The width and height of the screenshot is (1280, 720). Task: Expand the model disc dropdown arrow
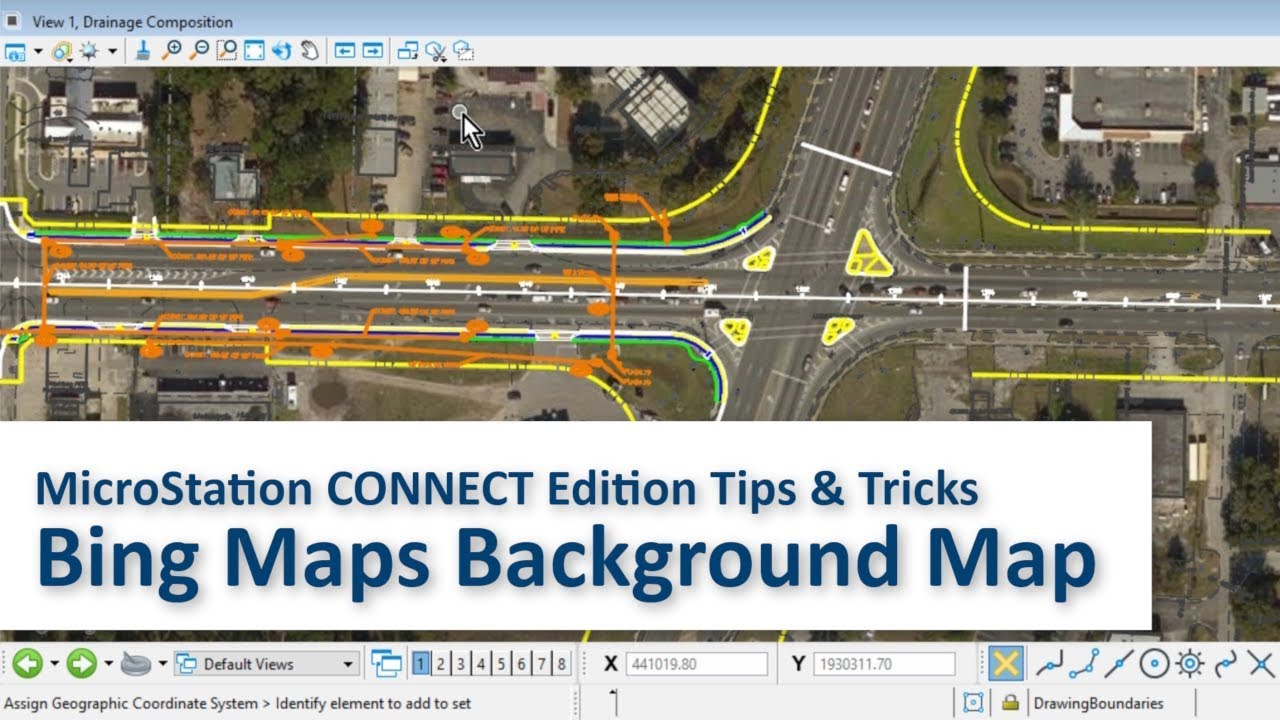[x=162, y=664]
